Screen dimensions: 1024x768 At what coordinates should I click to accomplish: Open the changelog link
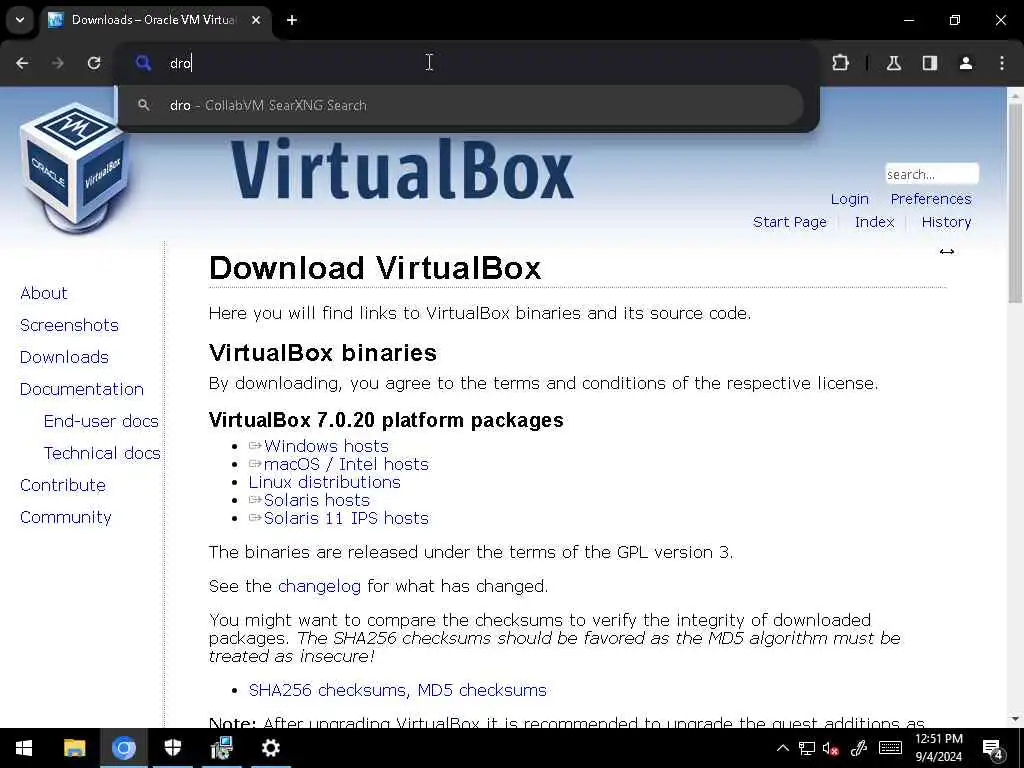click(319, 586)
